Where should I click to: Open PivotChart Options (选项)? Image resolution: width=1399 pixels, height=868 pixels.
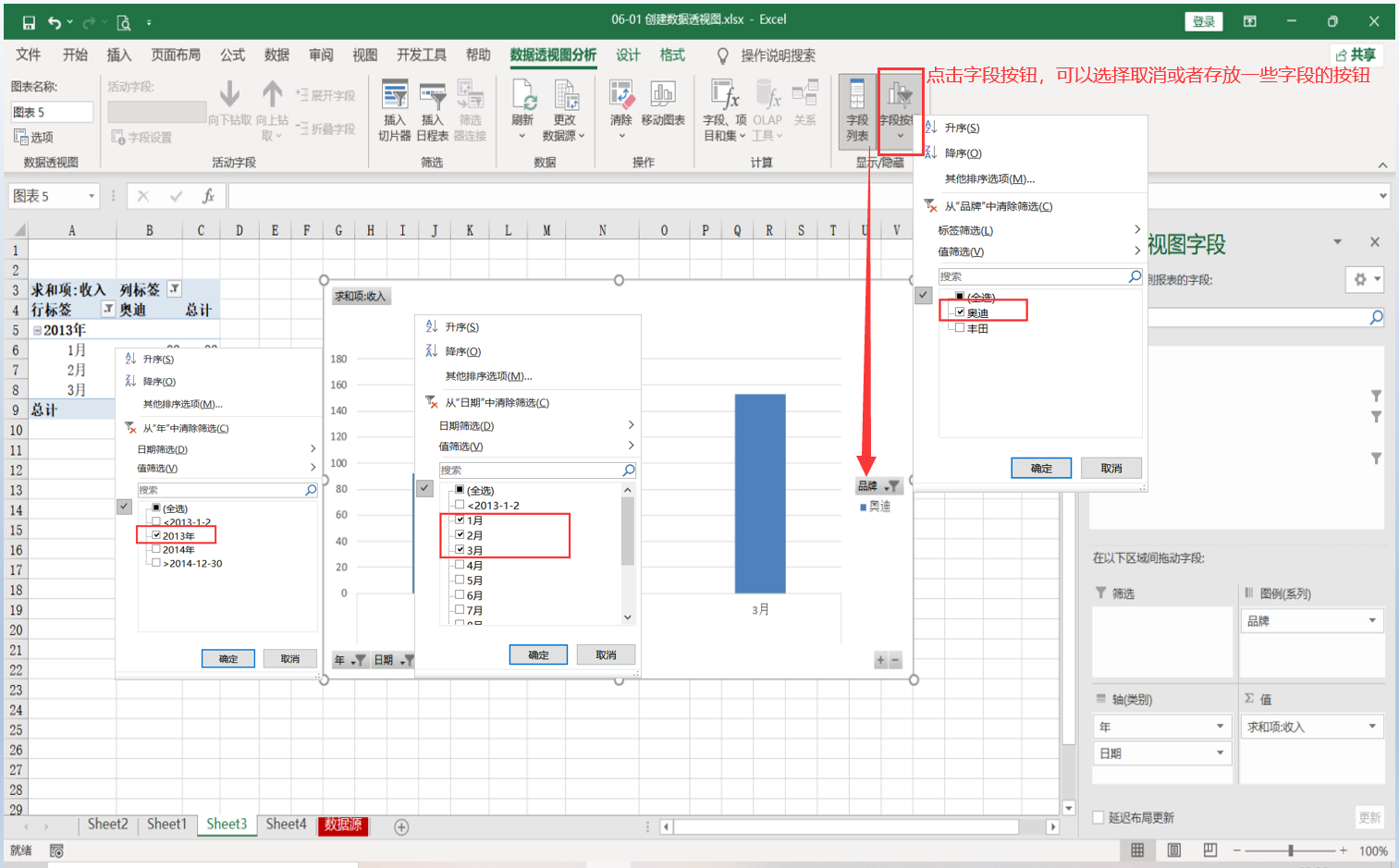(x=34, y=137)
